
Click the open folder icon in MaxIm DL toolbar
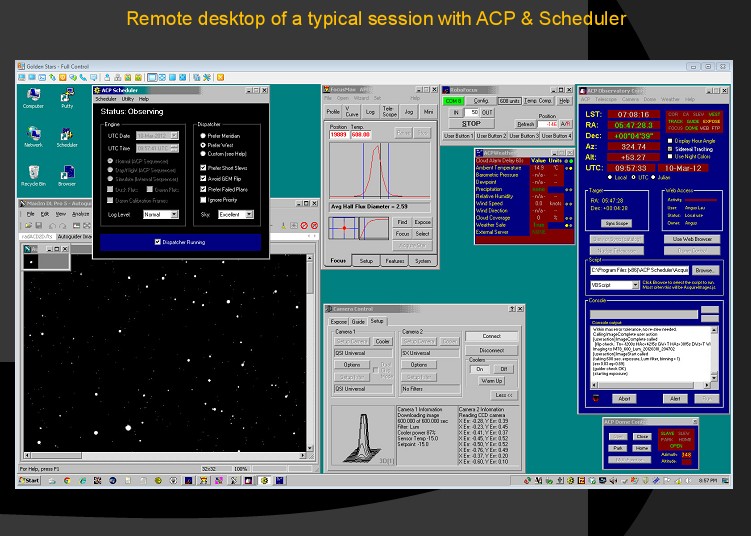pos(28,226)
